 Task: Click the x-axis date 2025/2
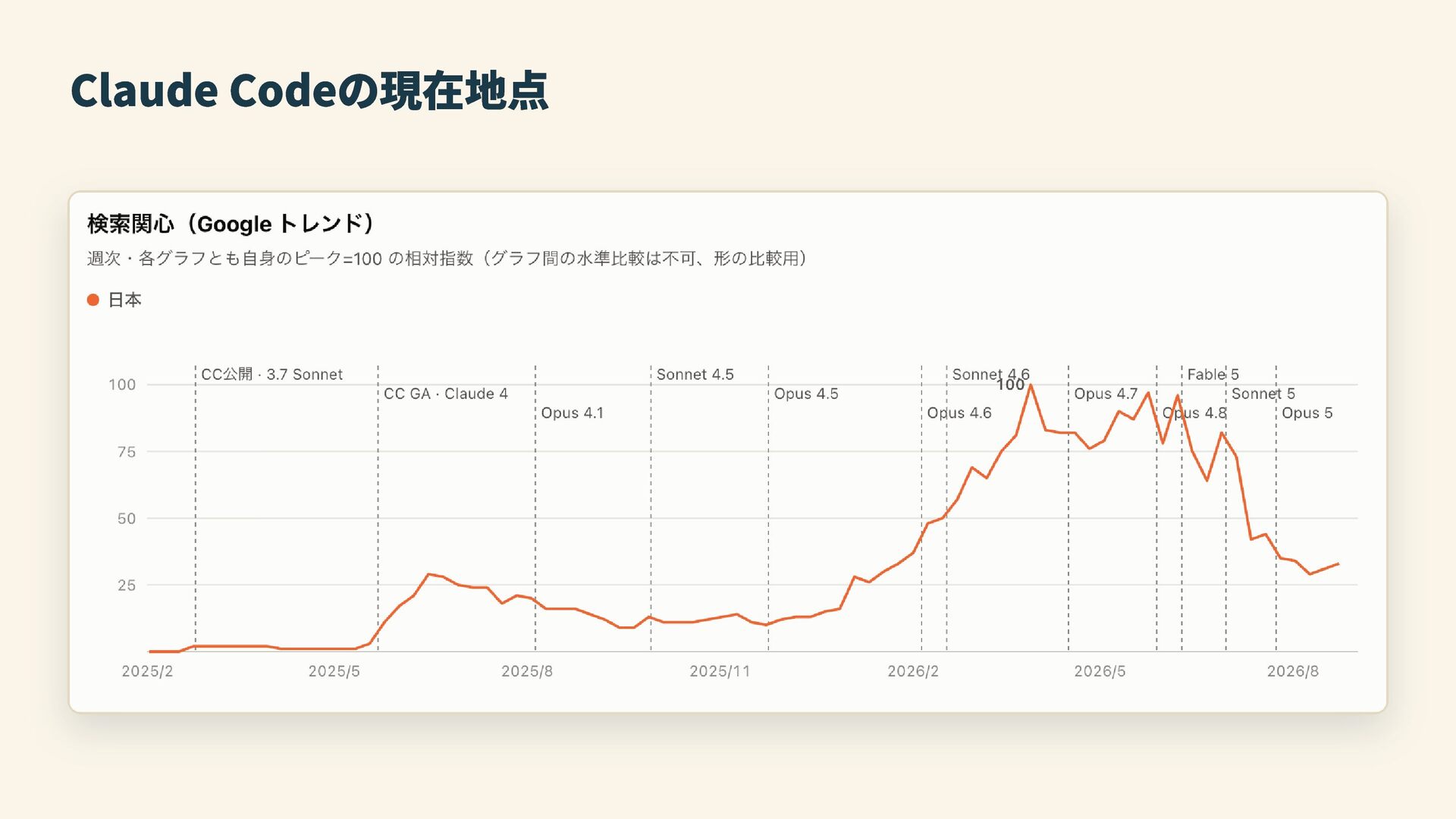(147, 672)
